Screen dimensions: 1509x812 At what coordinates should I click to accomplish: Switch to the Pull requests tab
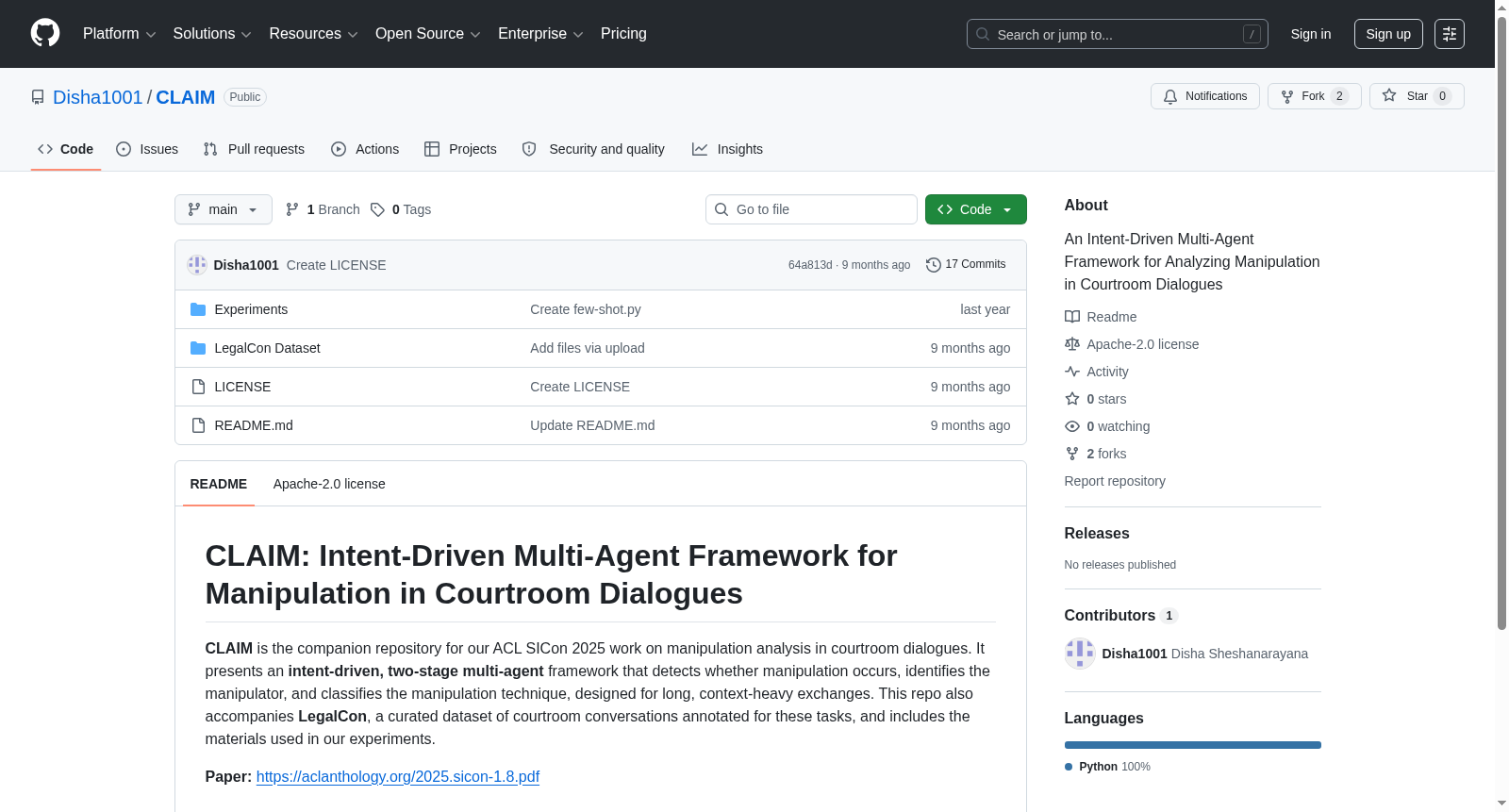pos(254,149)
